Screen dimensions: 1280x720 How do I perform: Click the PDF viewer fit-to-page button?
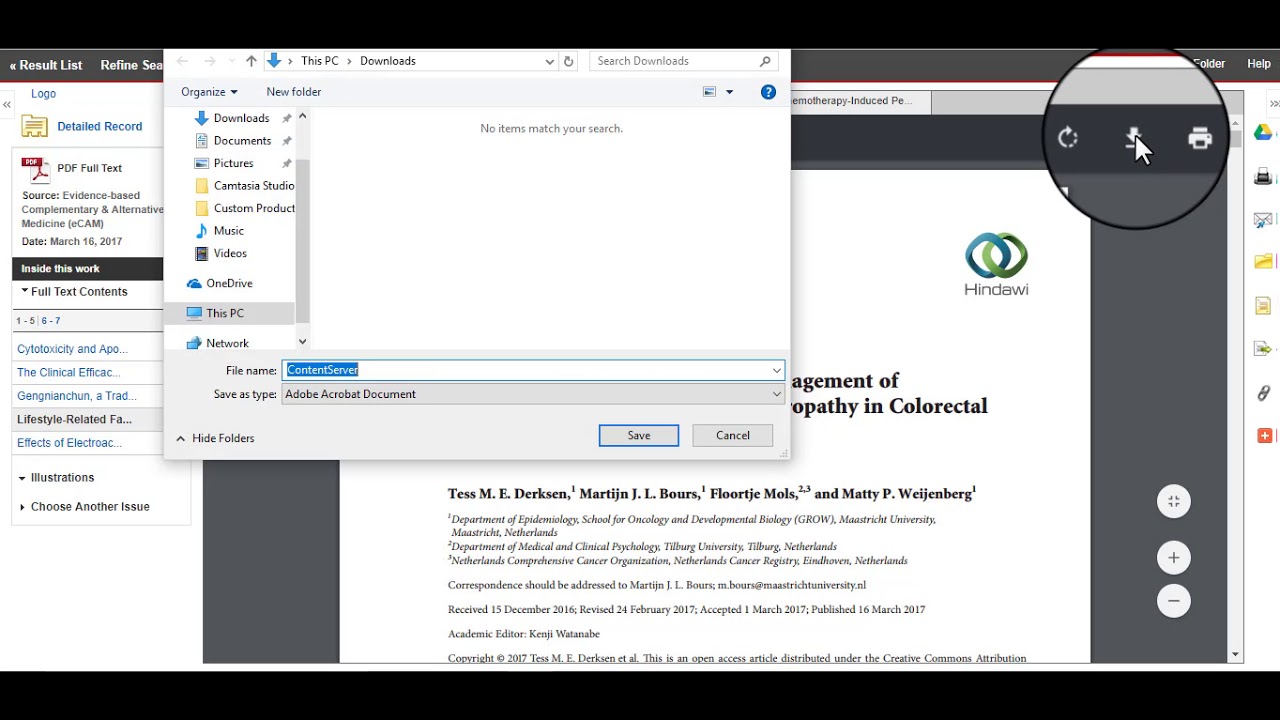tap(1174, 502)
